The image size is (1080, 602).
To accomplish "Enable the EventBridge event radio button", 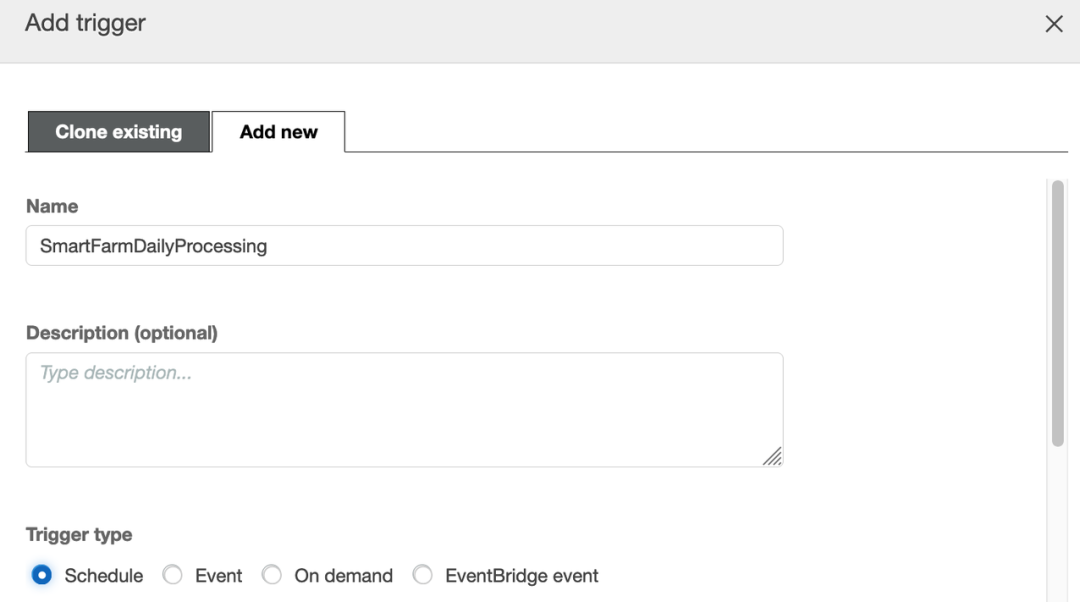I will point(423,575).
